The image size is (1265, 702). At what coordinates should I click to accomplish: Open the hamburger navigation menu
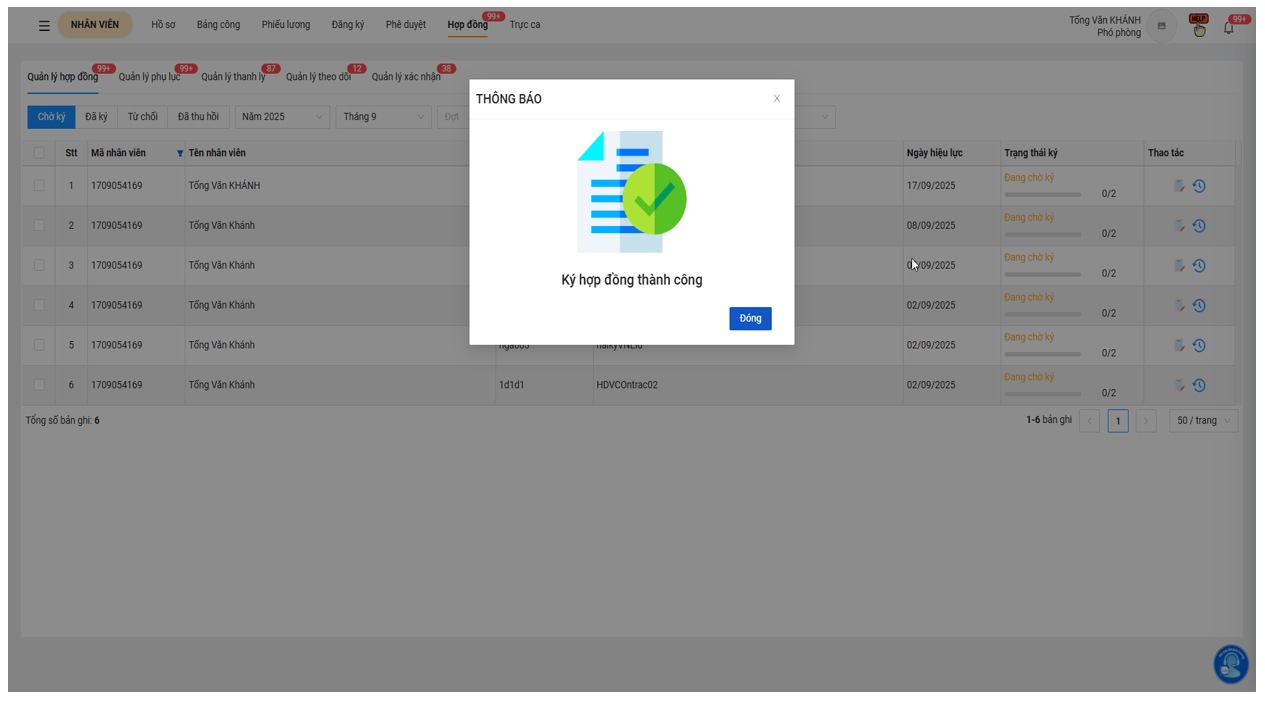[x=44, y=25]
